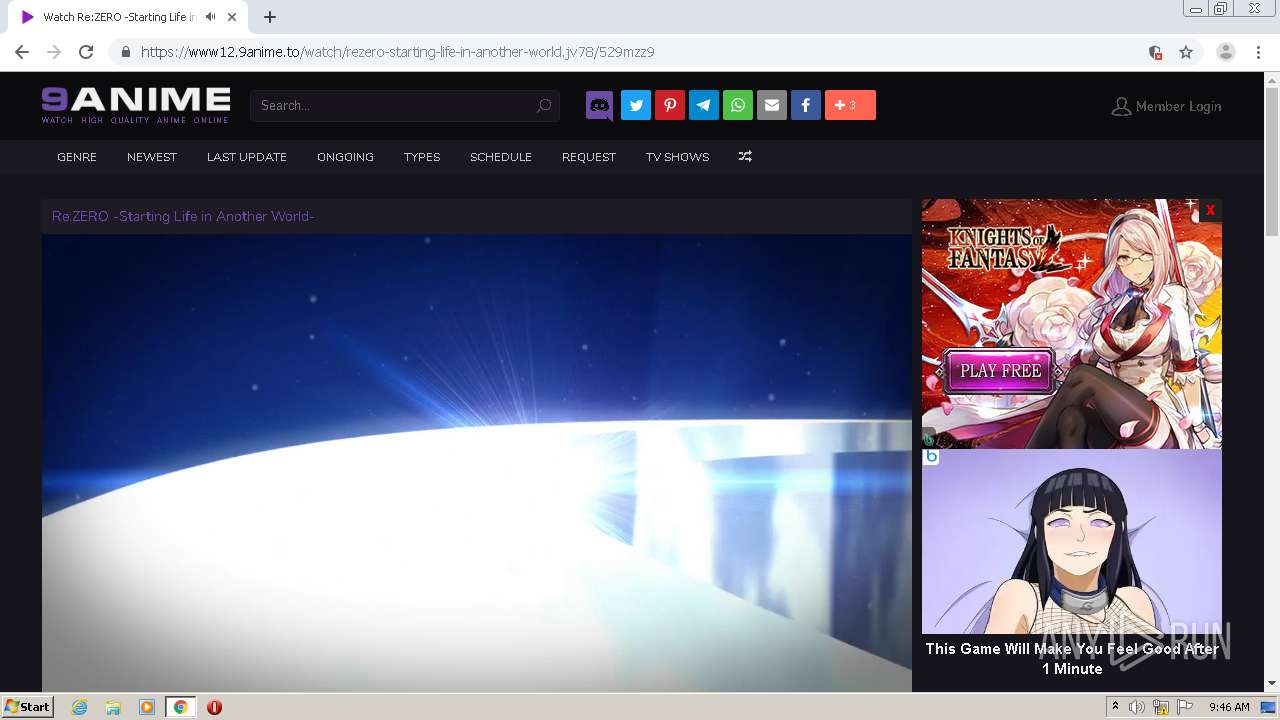
Task: Open TV SHOWS page
Action: 677,157
